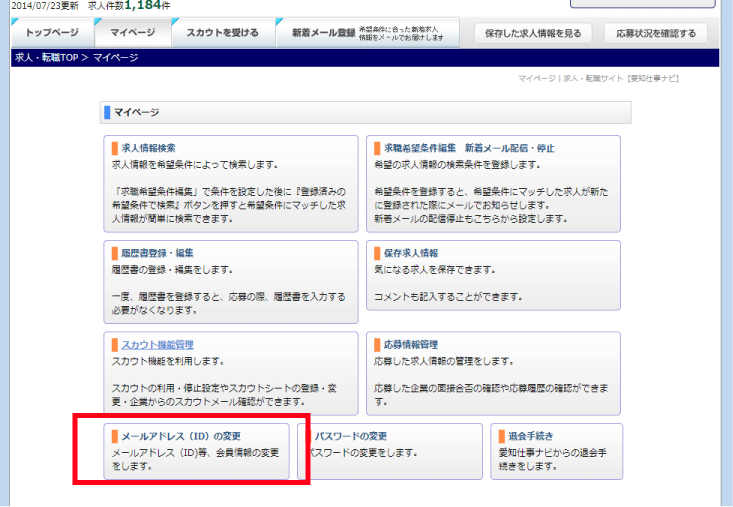The image size is (733, 507).
Task: Click the orange icon next to 保存求人情報
Action: 377,253
